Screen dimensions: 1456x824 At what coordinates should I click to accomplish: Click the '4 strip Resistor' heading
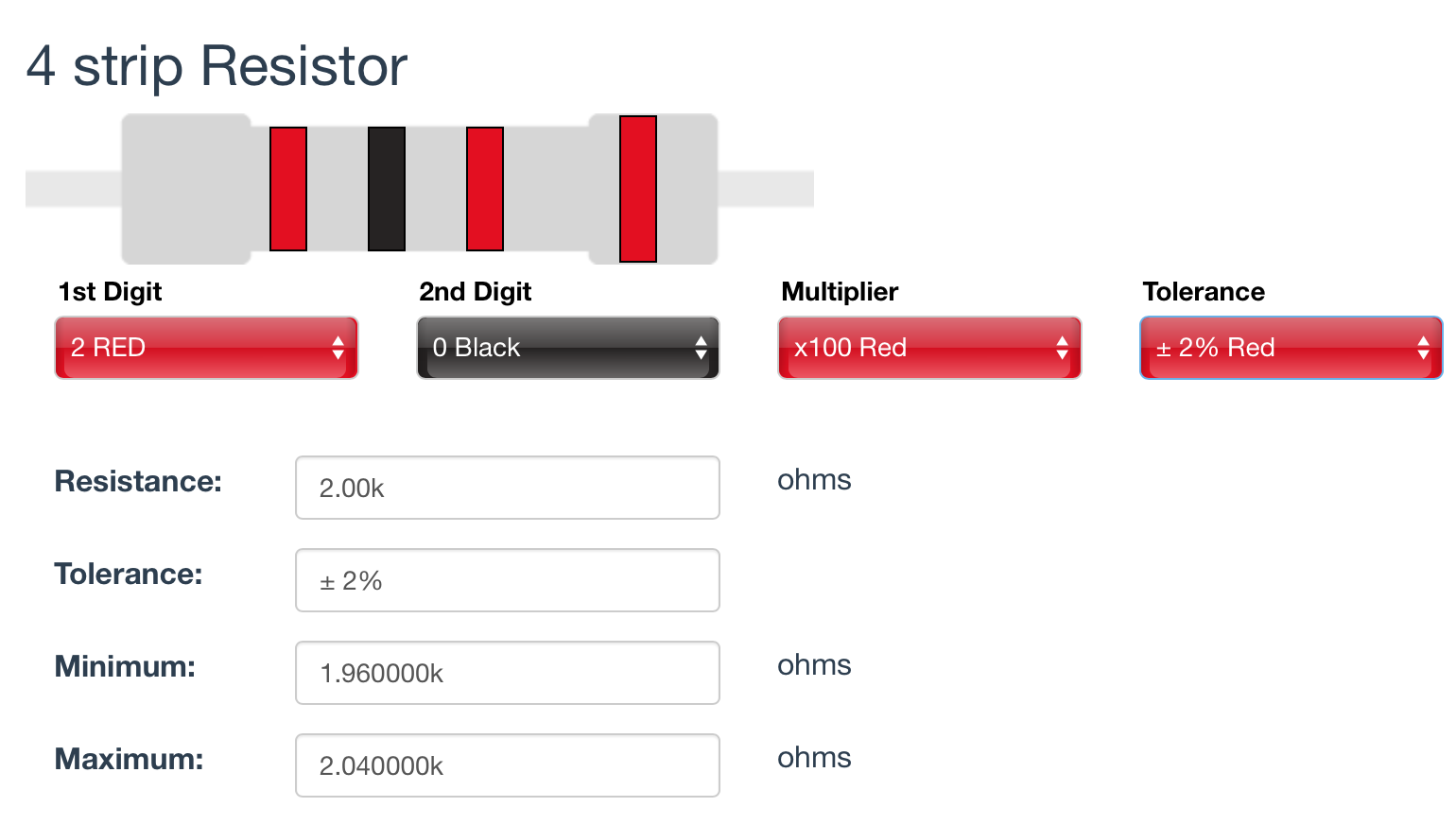[217, 67]
